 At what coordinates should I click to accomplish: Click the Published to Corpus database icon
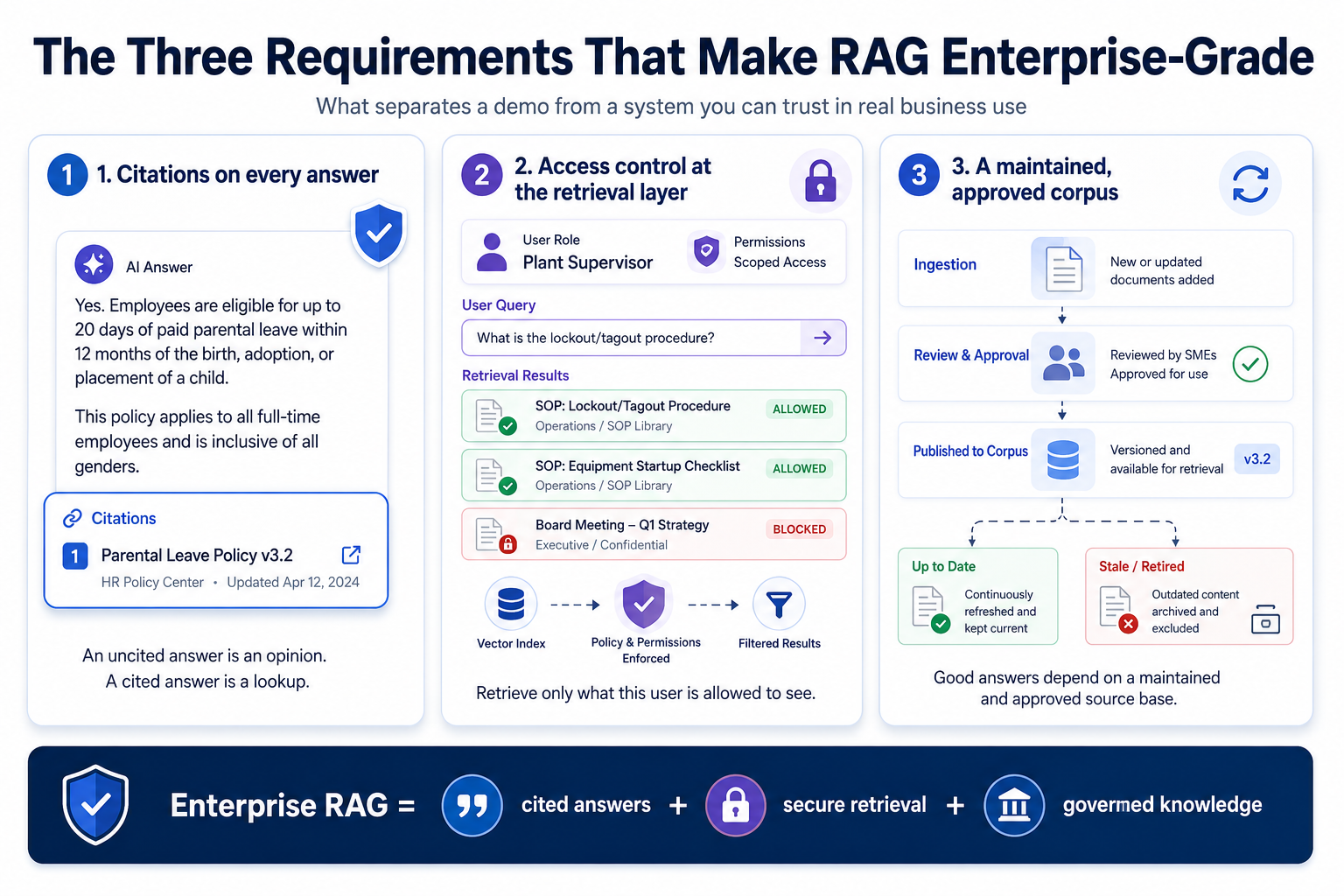[1063, 459]
